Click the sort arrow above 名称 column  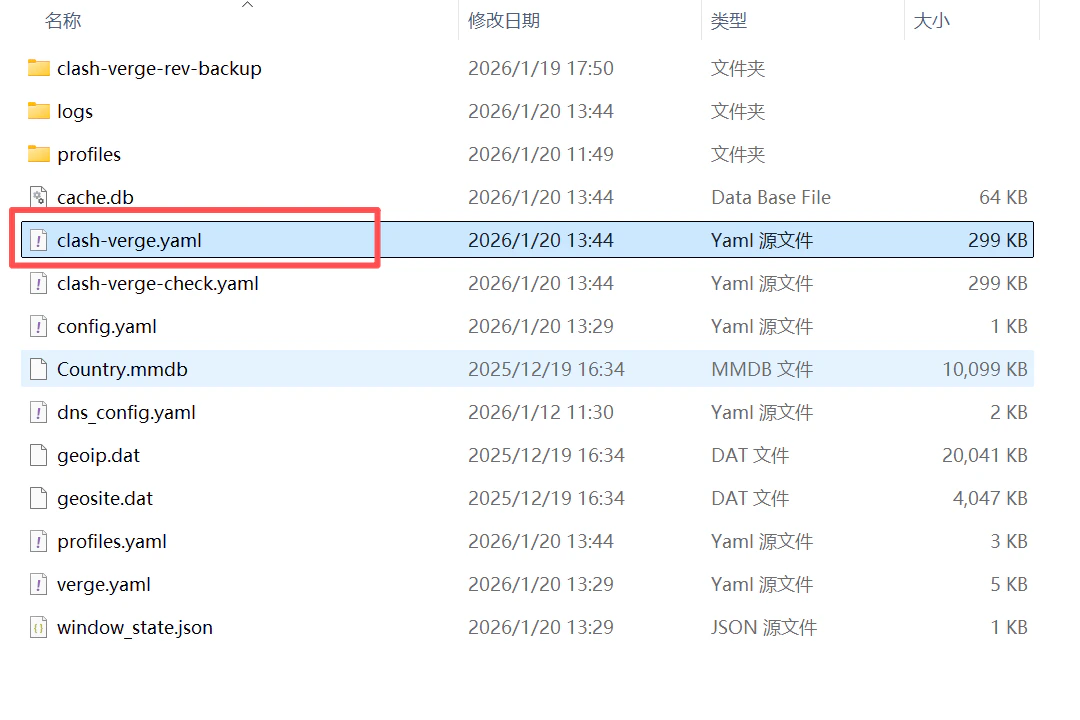pos(247,5)
